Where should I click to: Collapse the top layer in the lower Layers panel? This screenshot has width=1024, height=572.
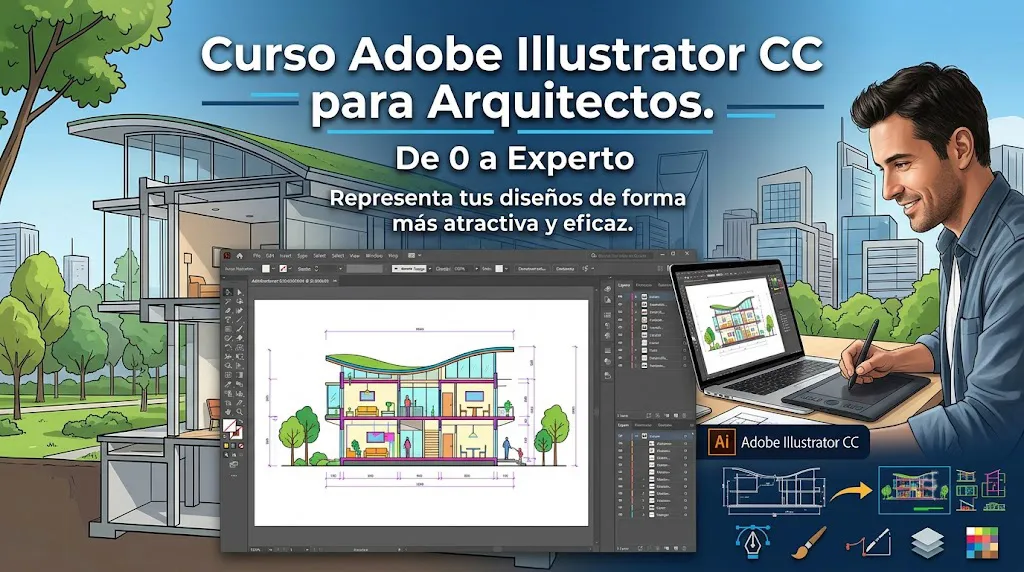point(636,436)
